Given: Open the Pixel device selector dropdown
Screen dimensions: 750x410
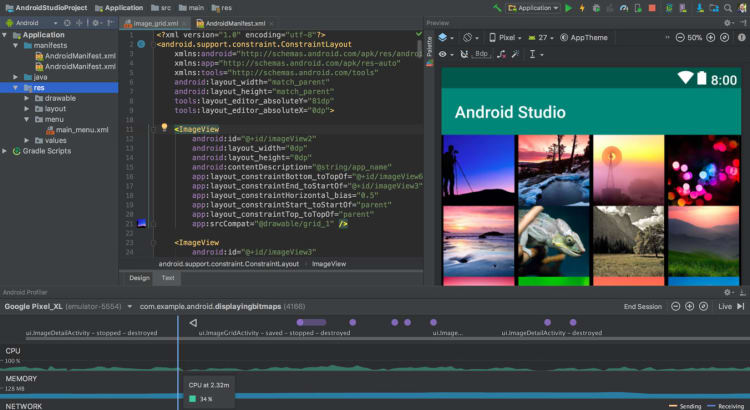Looking at the screenshot, I should tap(504, 37).
